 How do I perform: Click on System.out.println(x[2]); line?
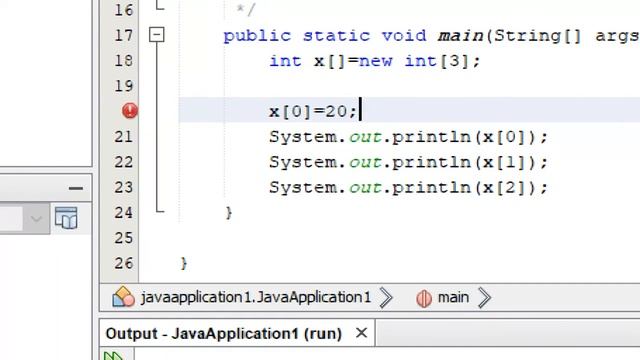point(408,188)
